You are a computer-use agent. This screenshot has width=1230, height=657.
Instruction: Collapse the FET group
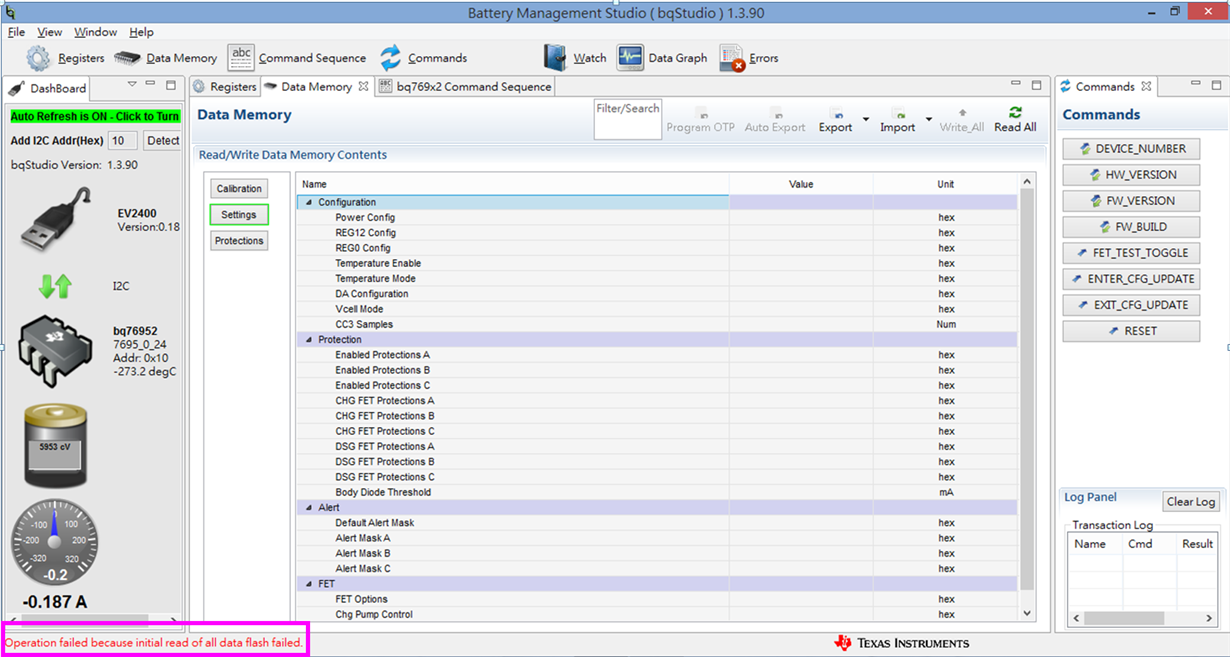[308, 584]
